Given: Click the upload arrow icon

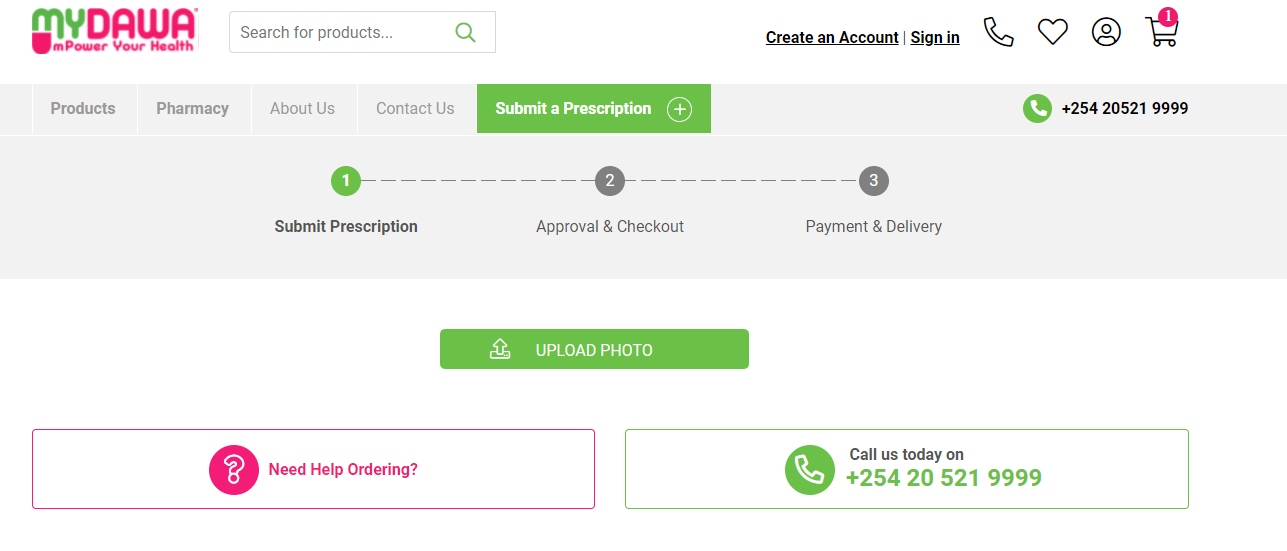Looking at the screenshot, I should coord(500,349).
